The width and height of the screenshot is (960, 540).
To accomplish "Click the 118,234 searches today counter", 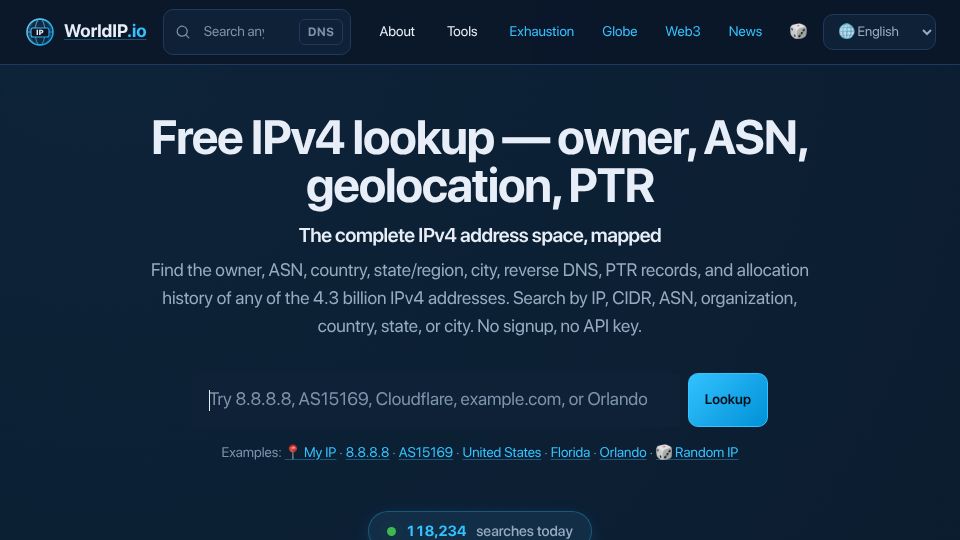I will 480,530.
